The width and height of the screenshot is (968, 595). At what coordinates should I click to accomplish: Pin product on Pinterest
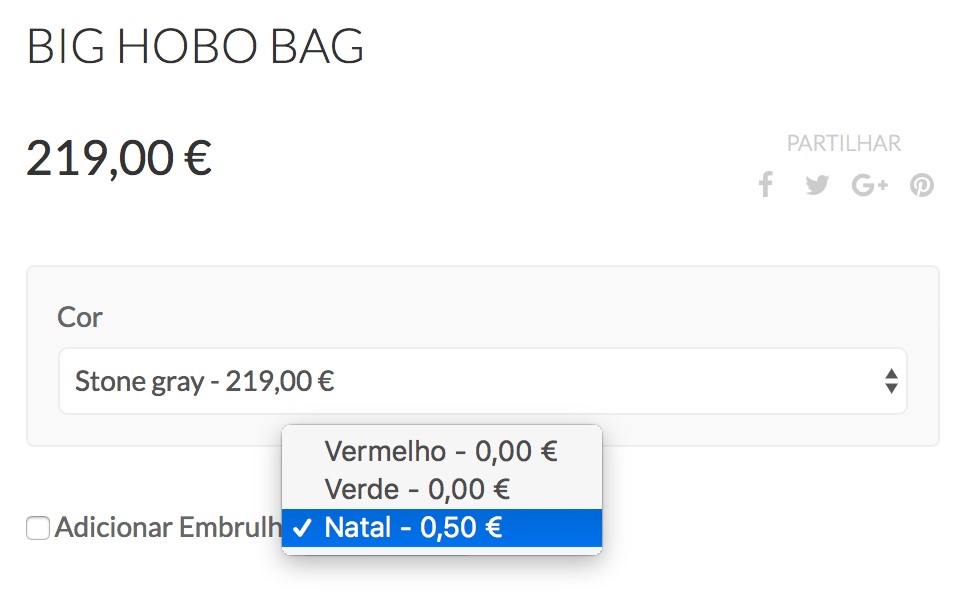pos(921,185)
